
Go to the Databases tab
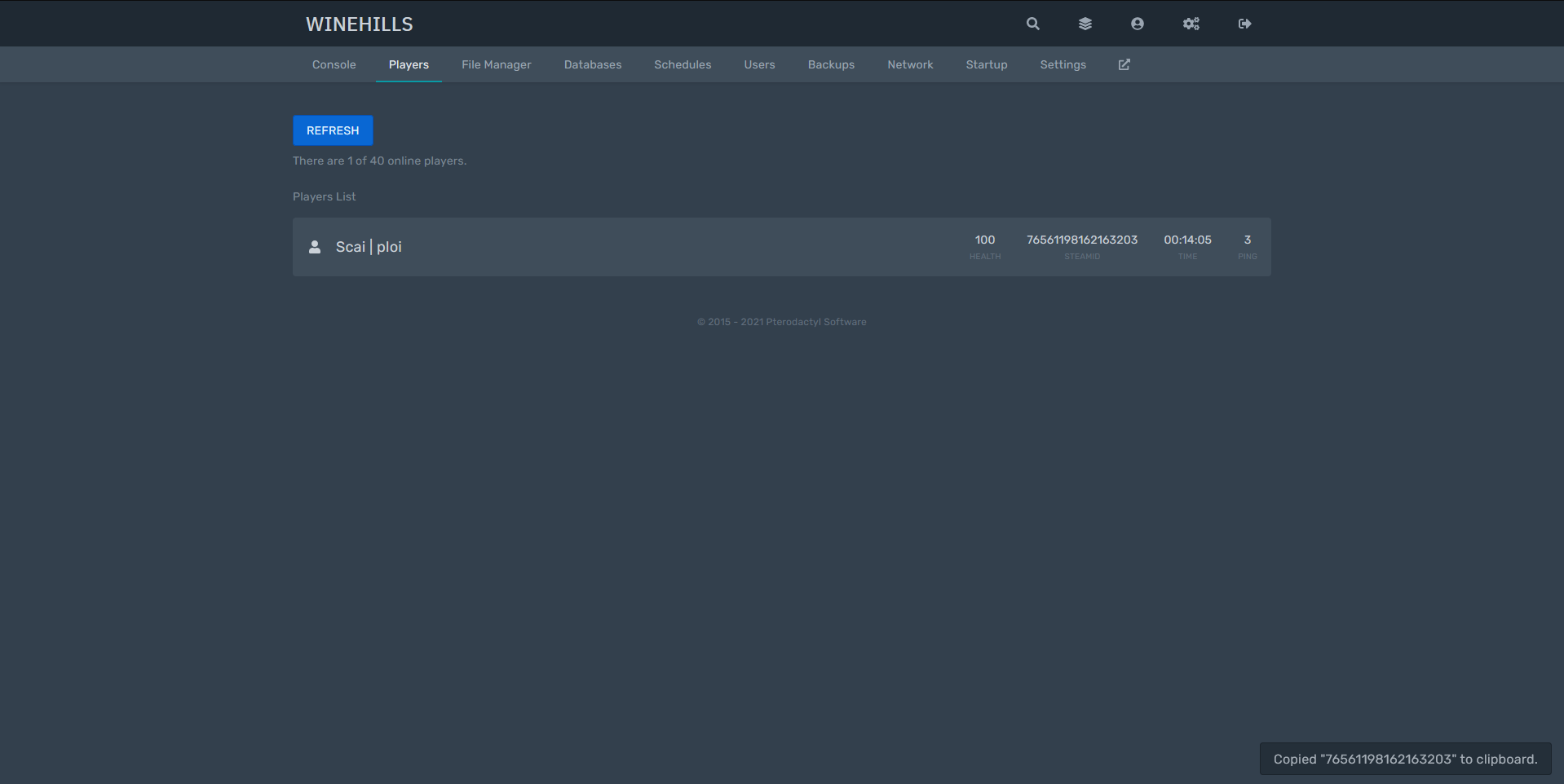(x=592, y=64)
